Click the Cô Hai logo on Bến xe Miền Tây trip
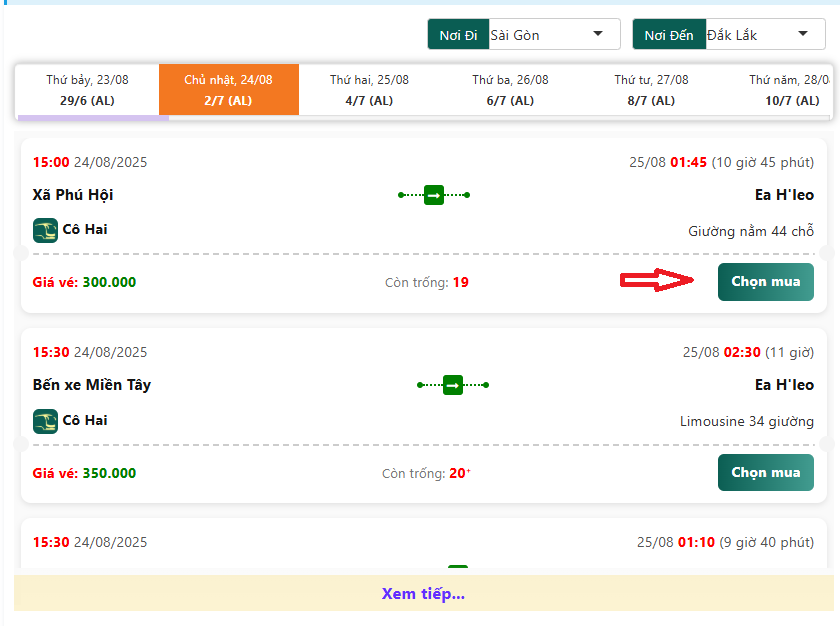The width and height of the screenshot is (840, 626). tap(45, 421)
